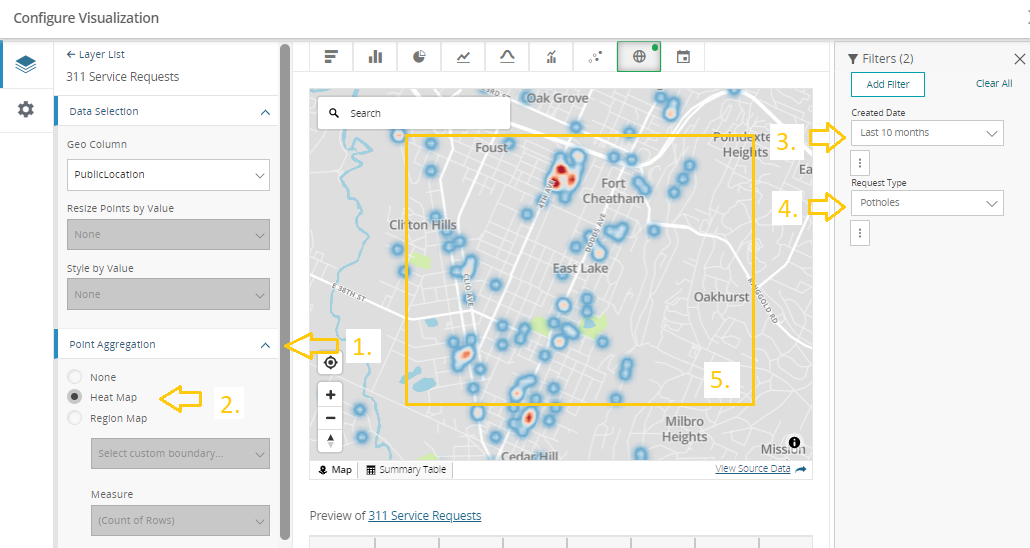Click the Add Filter button
Image resolution: width=1030 pixels, height=548 pixels.
point(887,84)
